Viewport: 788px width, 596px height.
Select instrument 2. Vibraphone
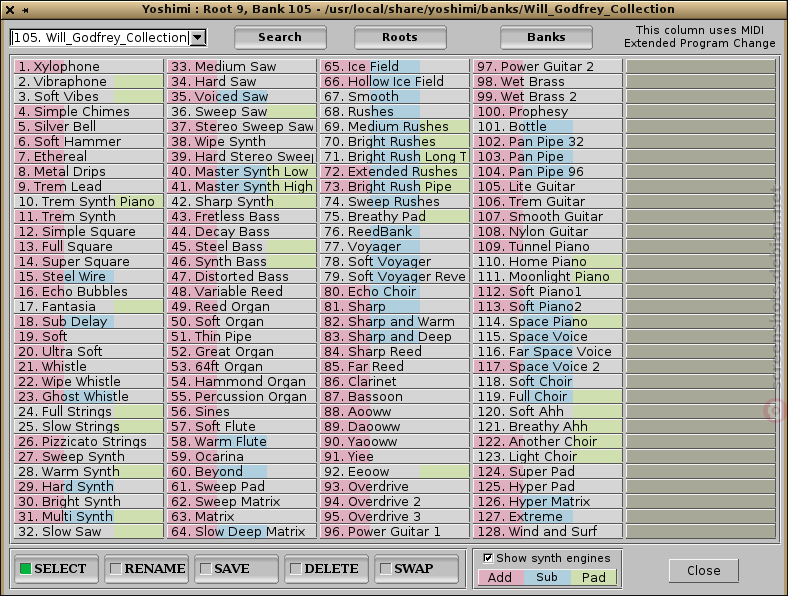click(89, 81)
